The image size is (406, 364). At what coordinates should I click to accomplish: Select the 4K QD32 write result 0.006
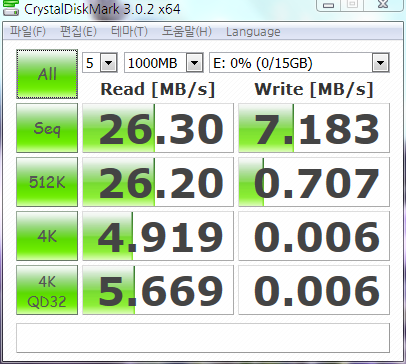point(314,290)
